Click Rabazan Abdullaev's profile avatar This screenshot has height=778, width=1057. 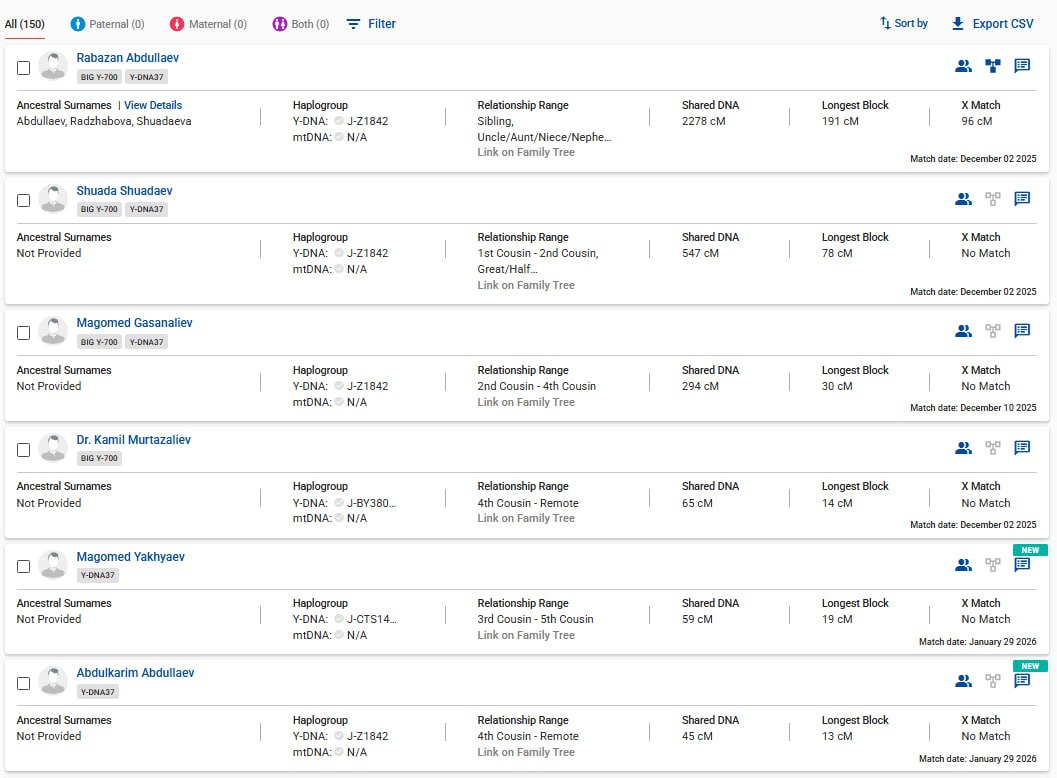(53, 66)
